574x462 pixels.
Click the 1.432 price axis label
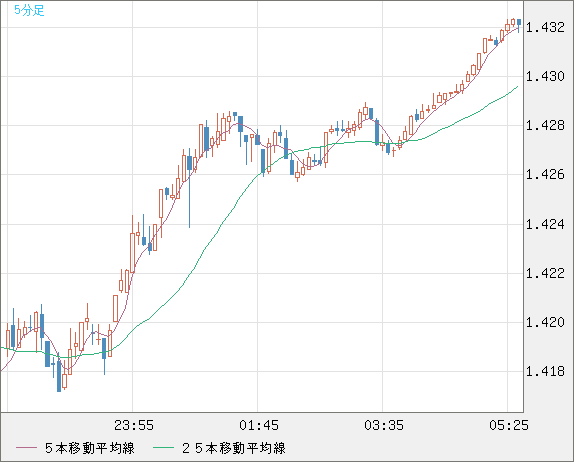point(545,27)
